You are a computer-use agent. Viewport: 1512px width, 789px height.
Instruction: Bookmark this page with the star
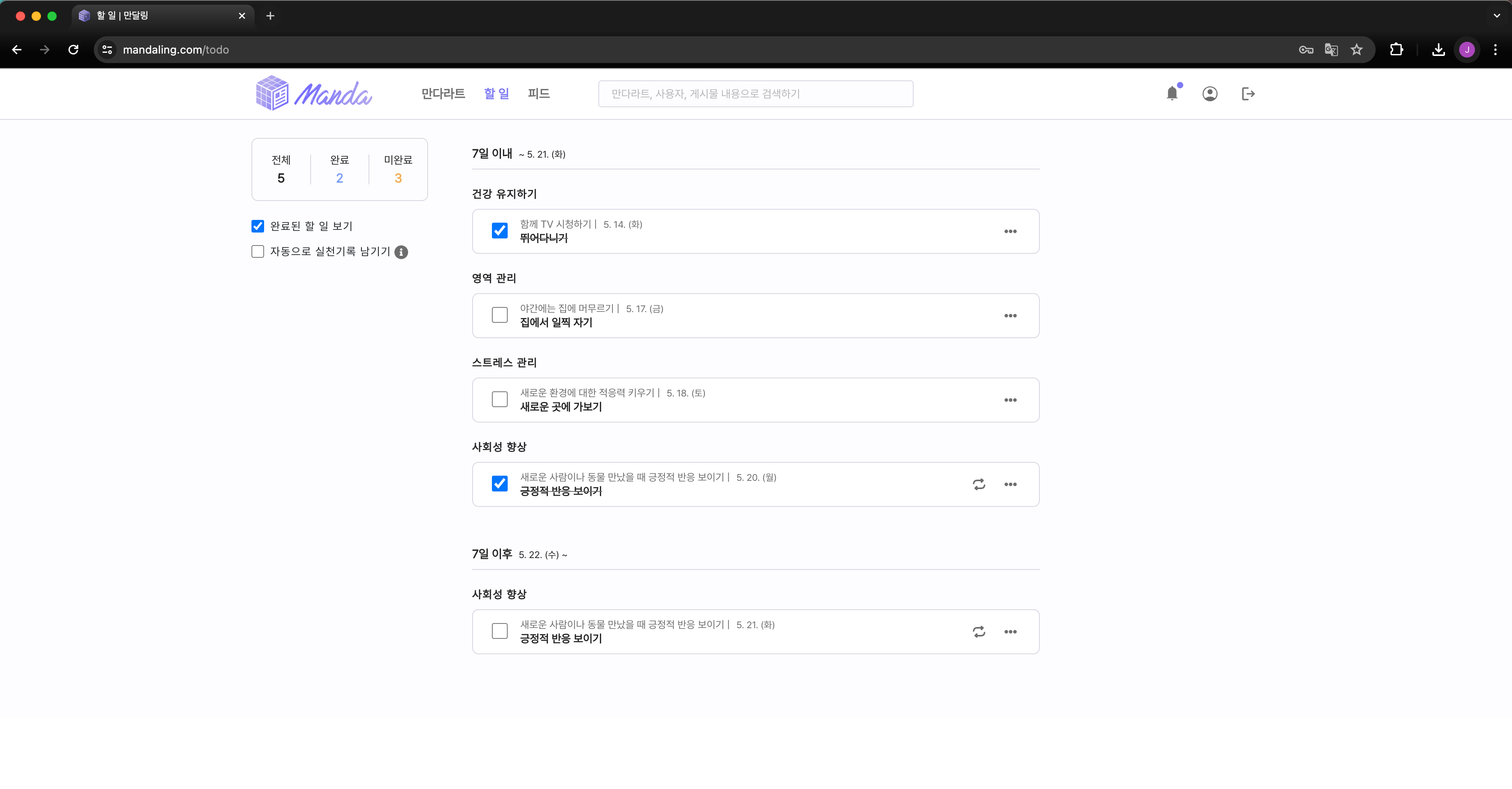click(x=1356, y=50)
